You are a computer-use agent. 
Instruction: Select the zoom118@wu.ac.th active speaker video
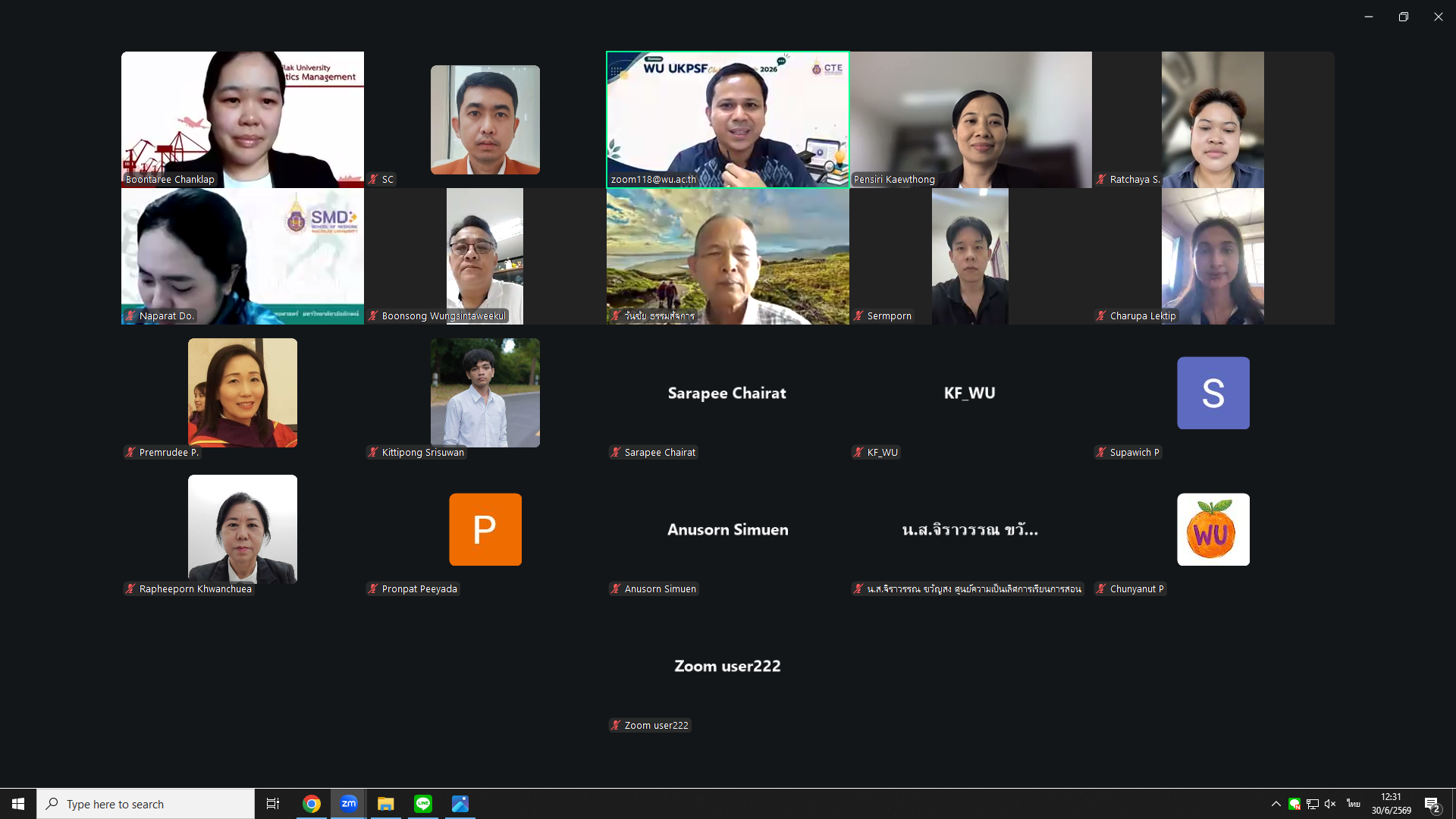pos(728,120)
